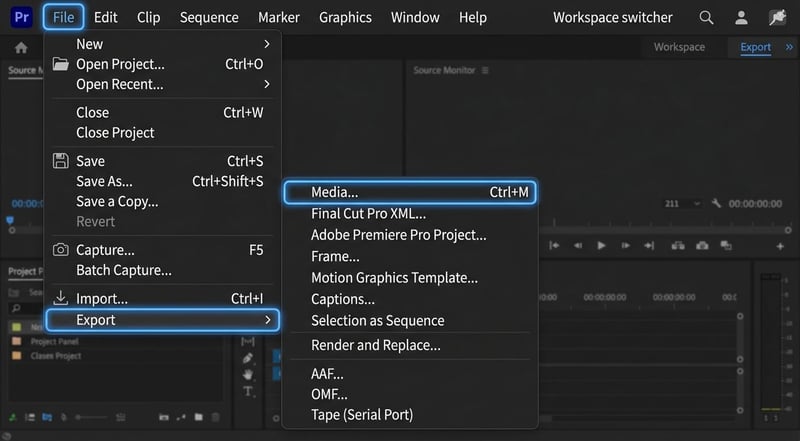This screenshot has height=441, width=800.
Task: Step forward one frame in Source Monitor
Action: pyautogui.click(x=625, y=246)
